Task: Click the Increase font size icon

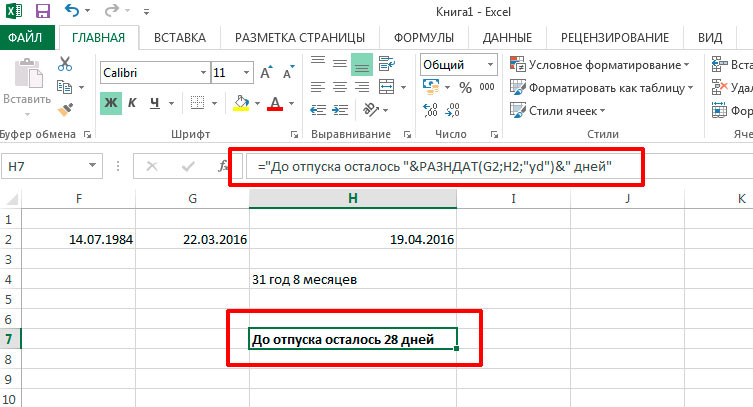Action: [266, 73]
